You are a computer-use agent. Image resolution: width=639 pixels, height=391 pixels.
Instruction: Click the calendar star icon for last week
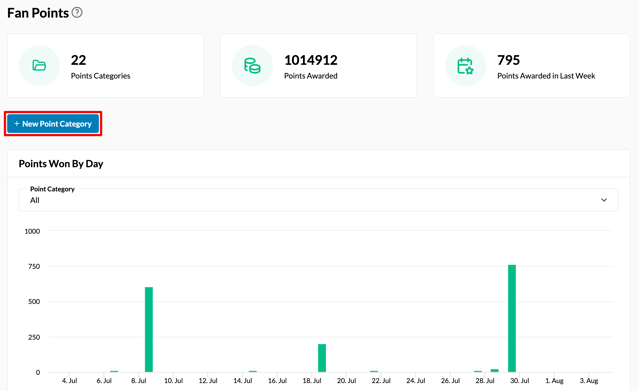coord(465,66)
